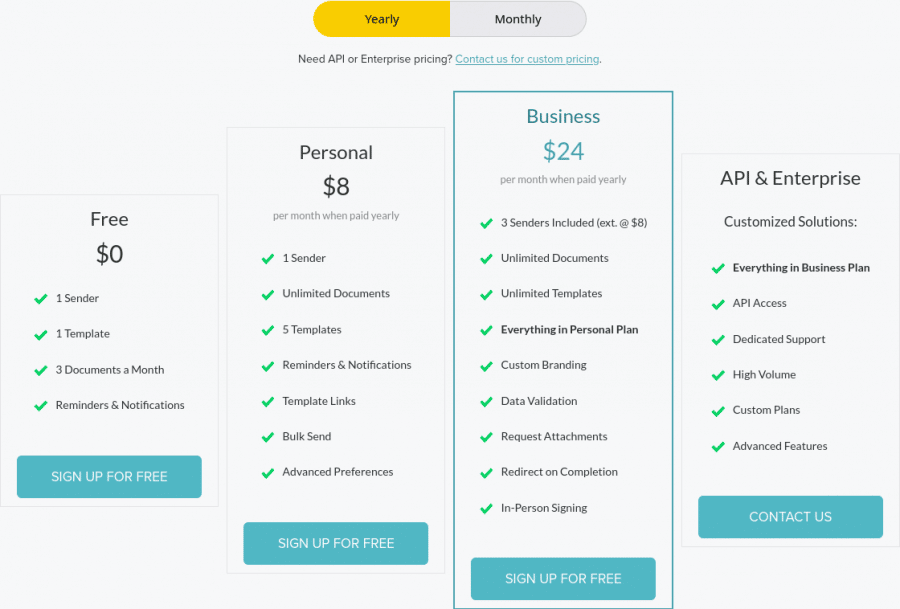The width and height of the screenshot is (900, 609).
Task: Click checkmark beside Template Links
Action: (267, 402)
